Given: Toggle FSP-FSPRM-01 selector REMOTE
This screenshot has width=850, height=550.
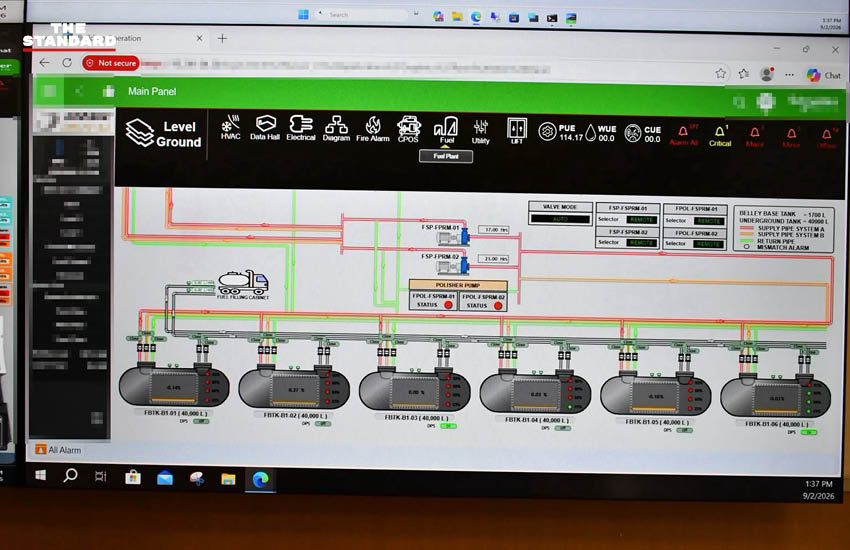Looking at the screenshot, I should click(642, 219).
